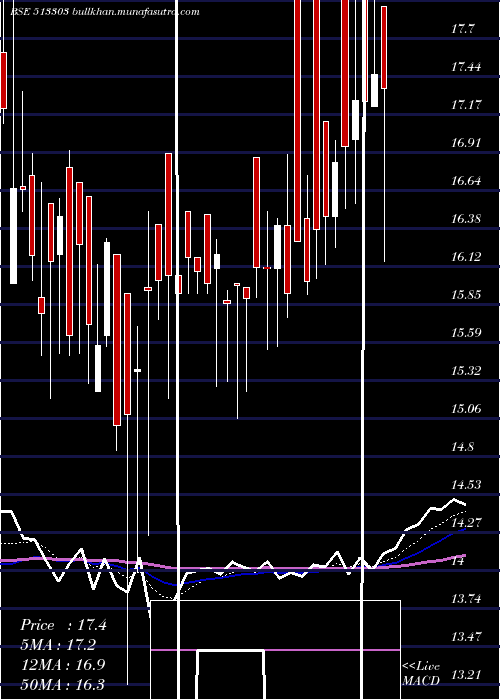
Task: Click the 50MA : 16.3 readout
Action: [63, 685]
